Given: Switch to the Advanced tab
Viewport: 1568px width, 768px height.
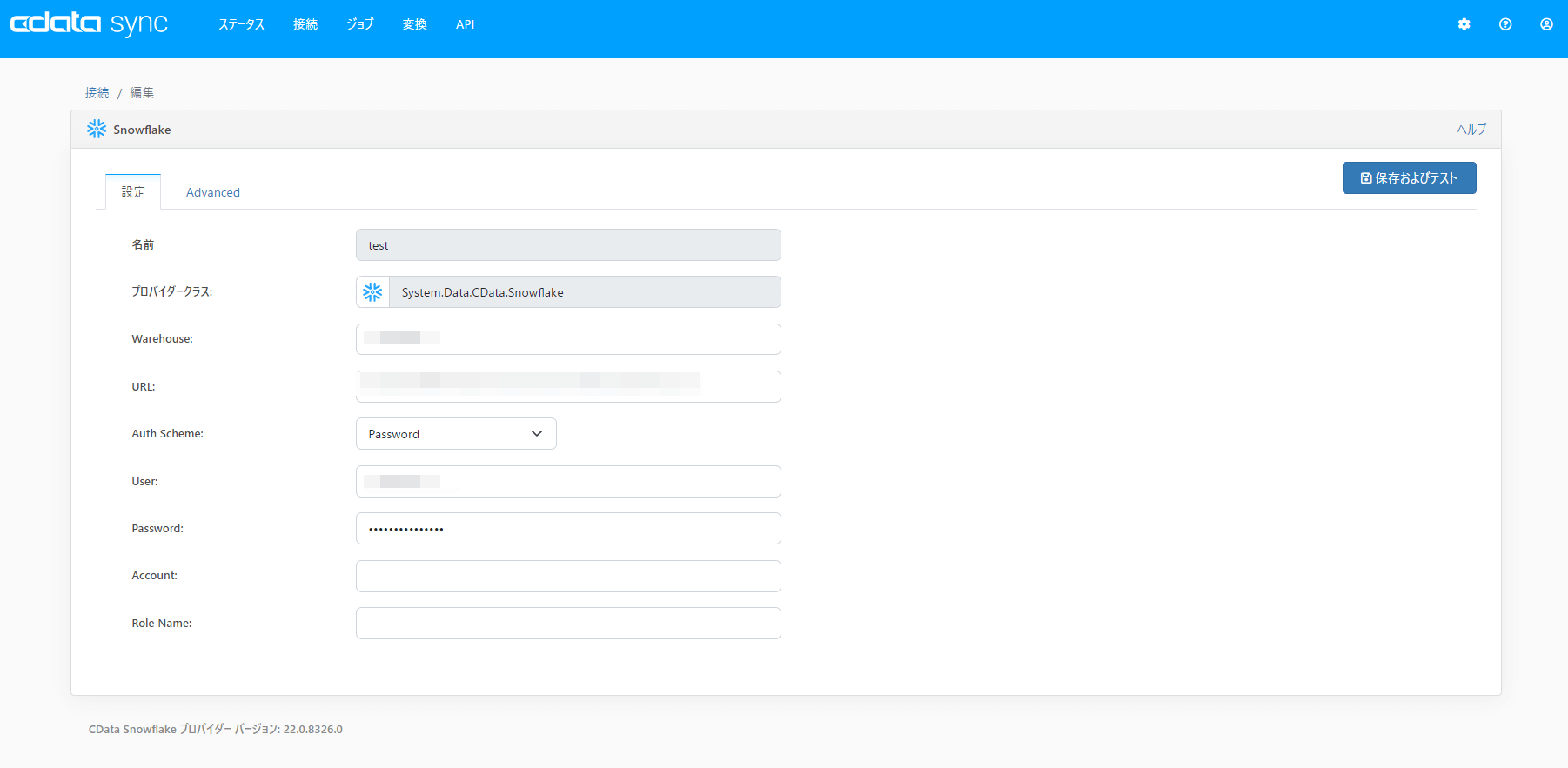Looking at the screenshot, I should pyautogui.click(x=213, y=192).
